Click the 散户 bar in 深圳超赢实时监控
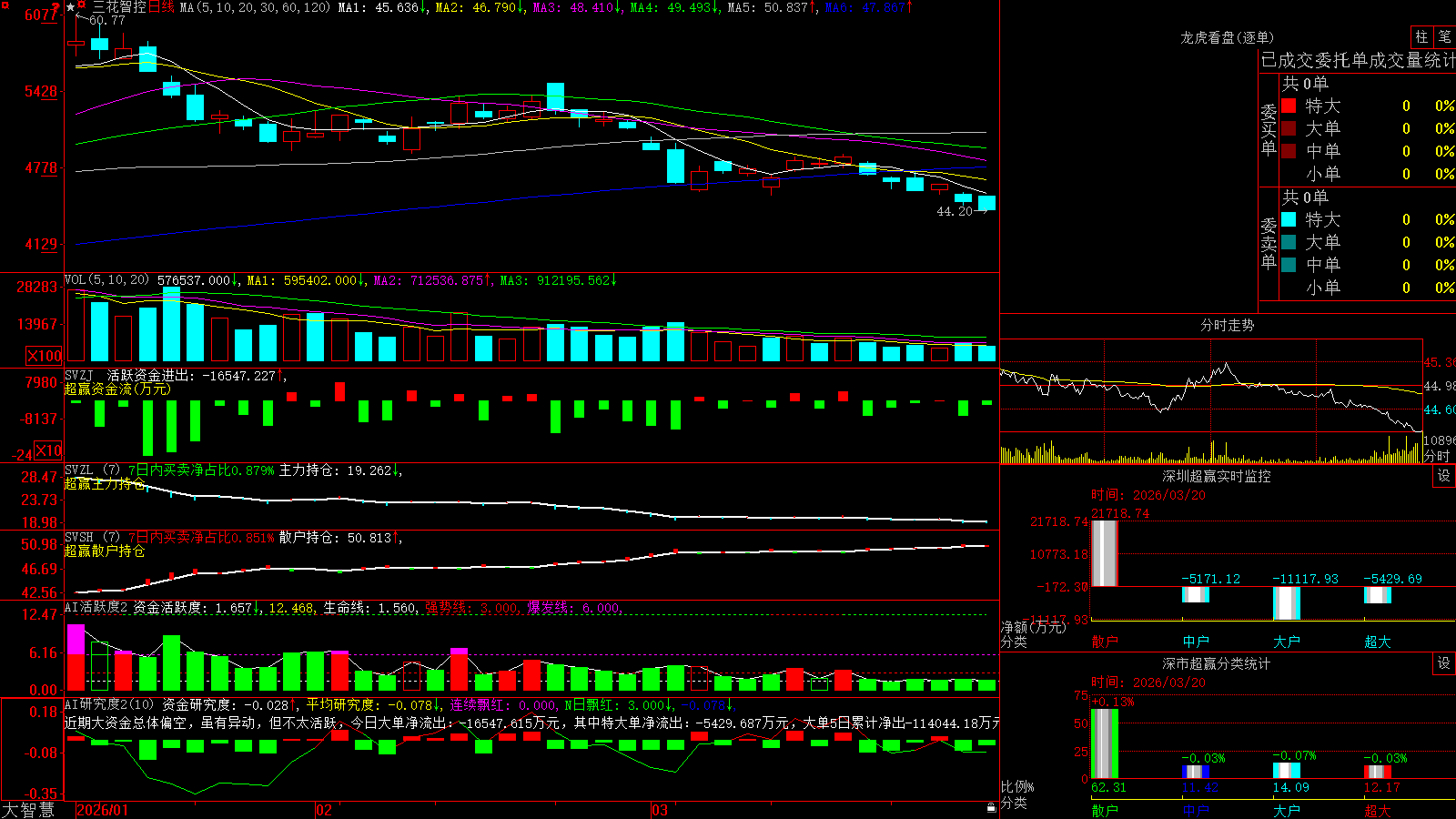 point(1105,553)
